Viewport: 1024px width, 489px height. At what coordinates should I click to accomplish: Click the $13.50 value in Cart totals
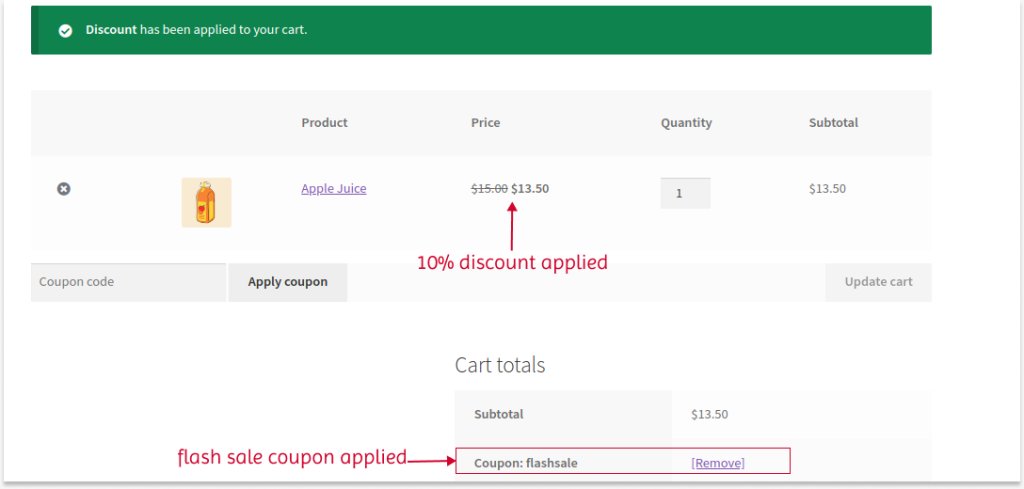[x=710, y=414]
